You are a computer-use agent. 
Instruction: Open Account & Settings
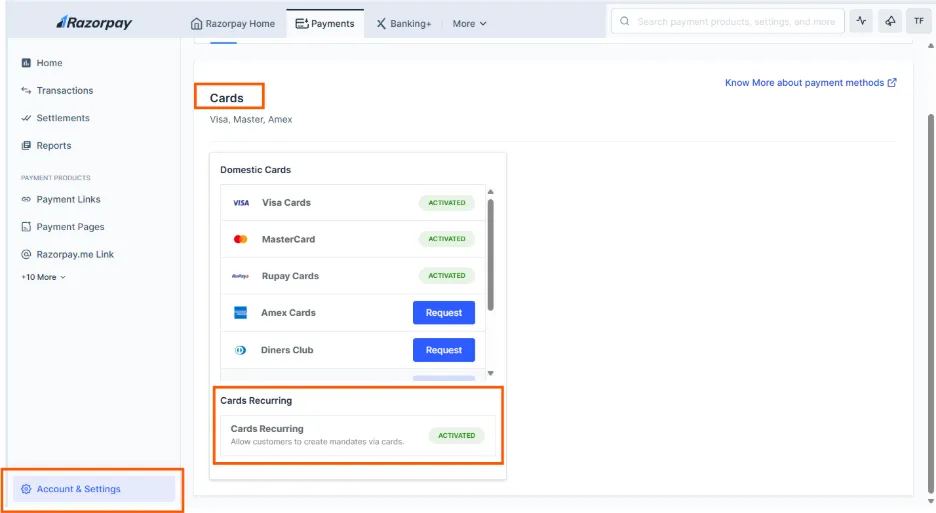point(94,489)
